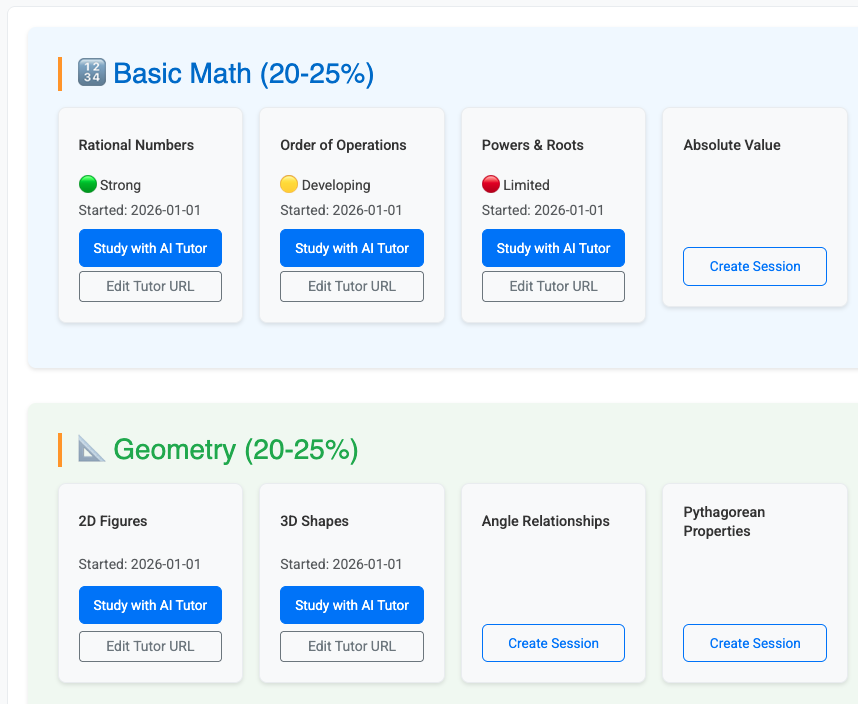
Task: Edit Tutor URL for Powers & Roots
Action: (x=553, y=286)
